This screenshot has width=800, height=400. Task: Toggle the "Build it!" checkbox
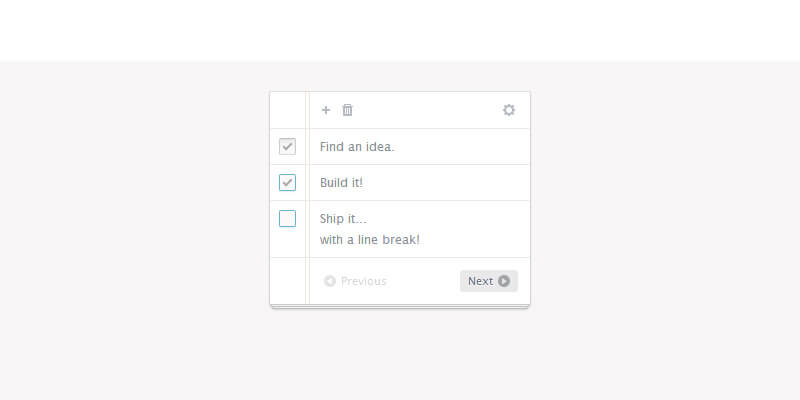[287, 183]
